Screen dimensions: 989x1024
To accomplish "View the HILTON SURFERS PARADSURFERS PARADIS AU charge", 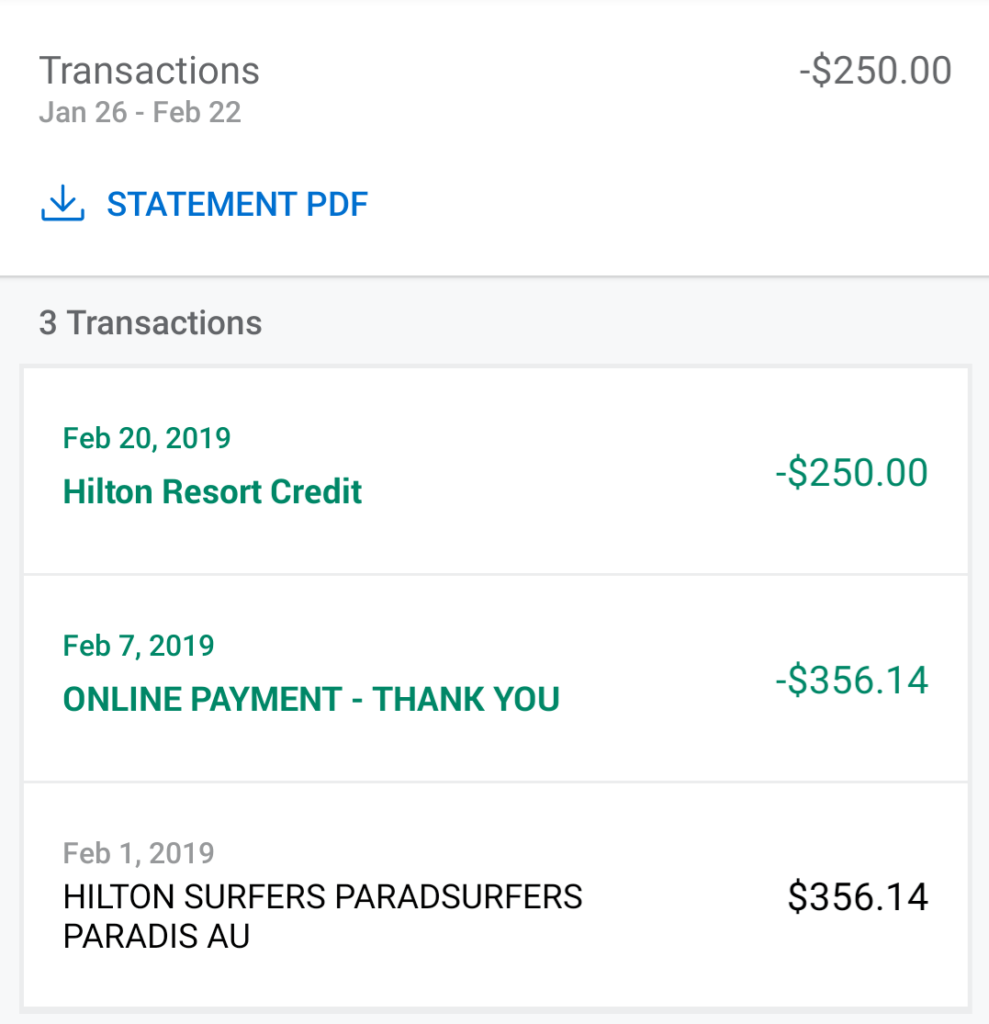I will 496,895.
